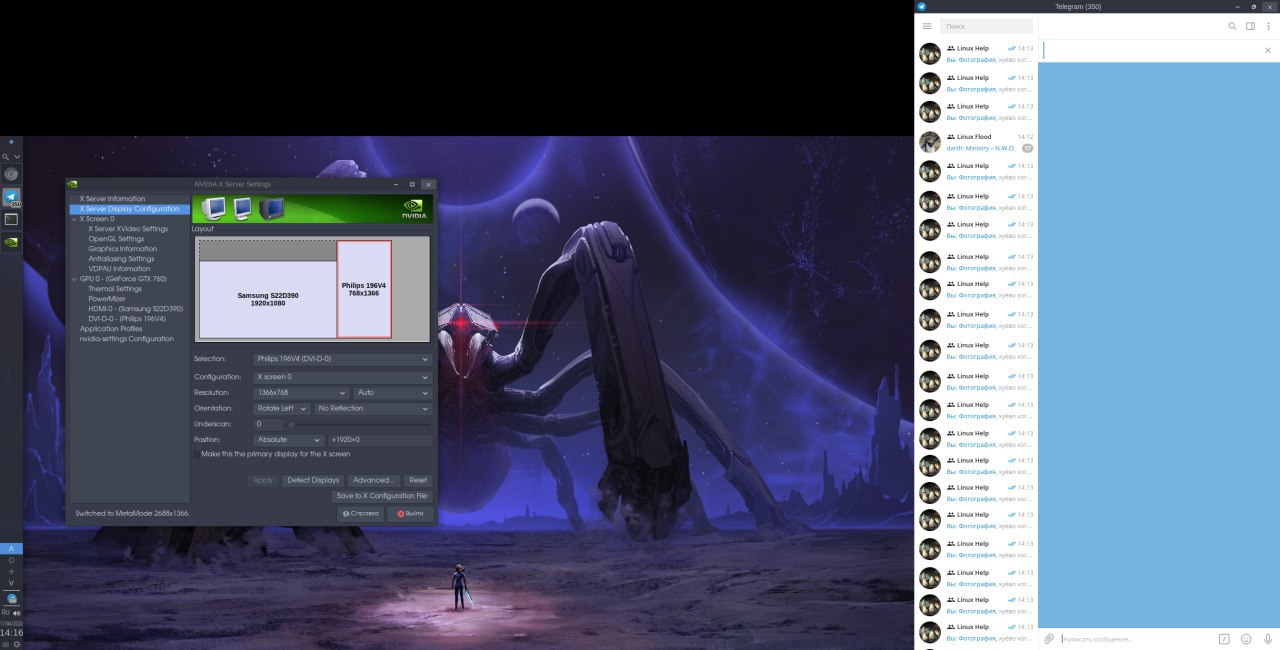1280x650 pixels.
Task: Collapse the GPU 0 GeForce GTX 760 node
Action: pos(74,279)
